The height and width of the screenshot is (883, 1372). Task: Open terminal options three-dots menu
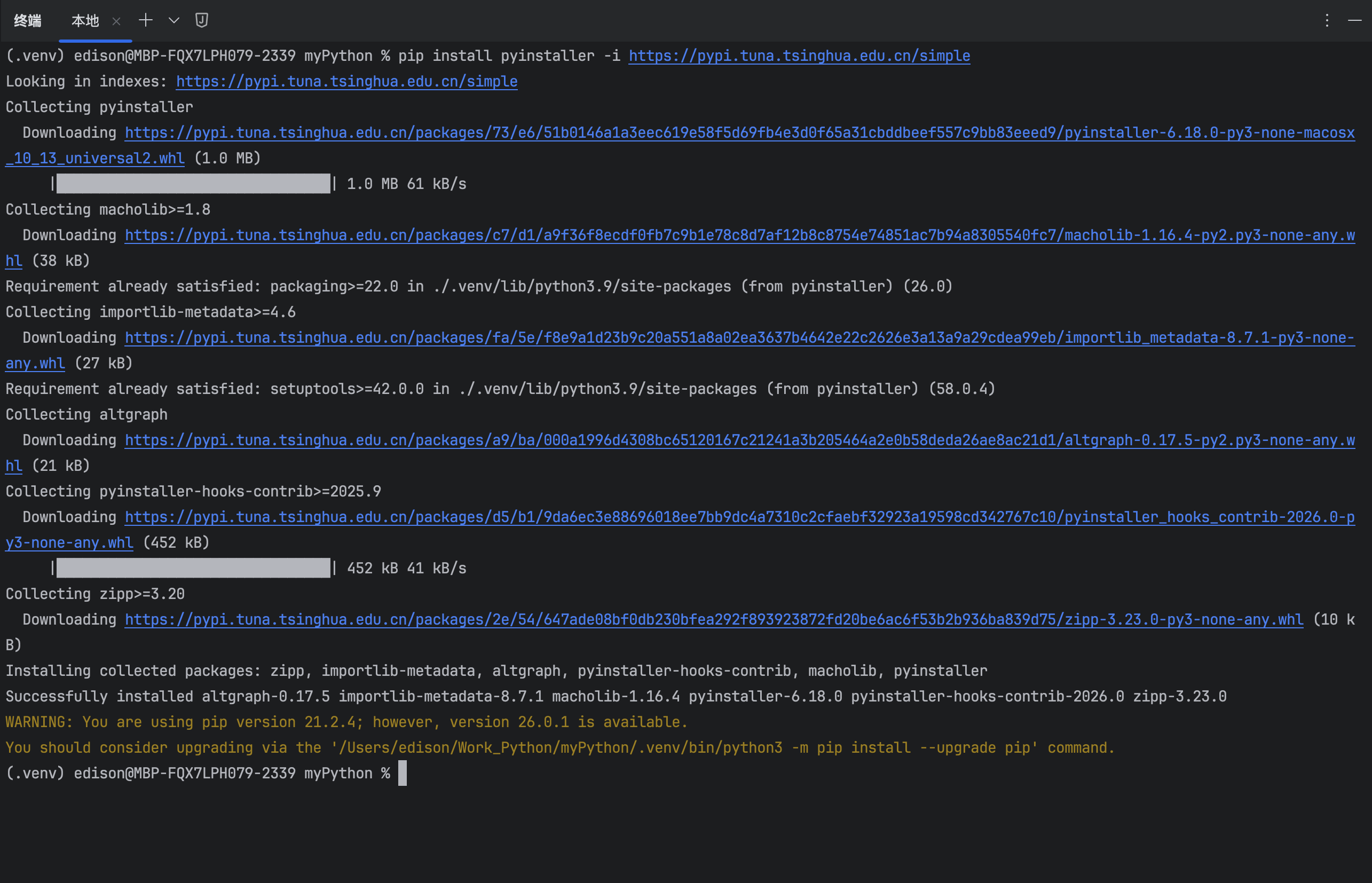1327,21
